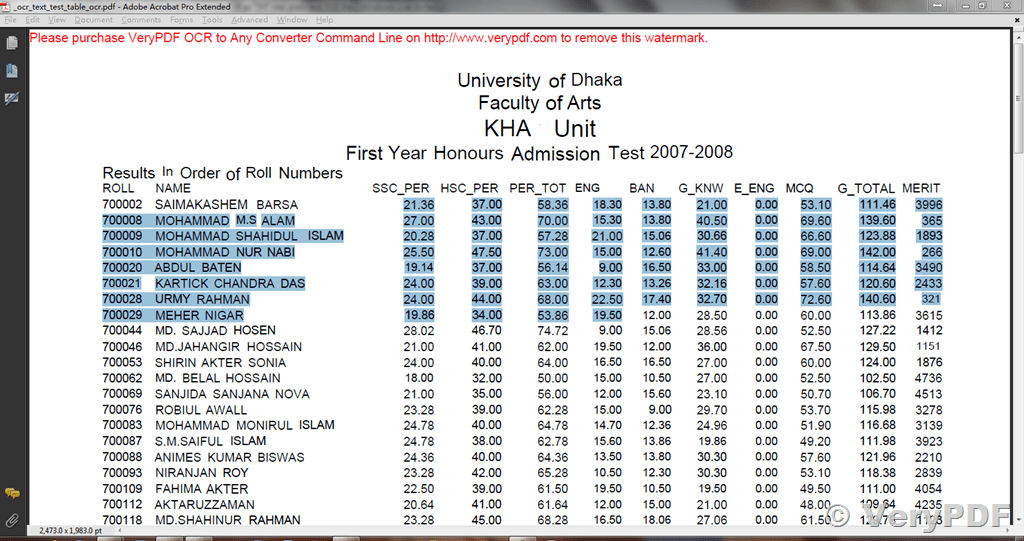The height and width of the screenshot is (541, 1024).
Task: Click the 'University of Dhaka' heading
Action: coord(539,80)
